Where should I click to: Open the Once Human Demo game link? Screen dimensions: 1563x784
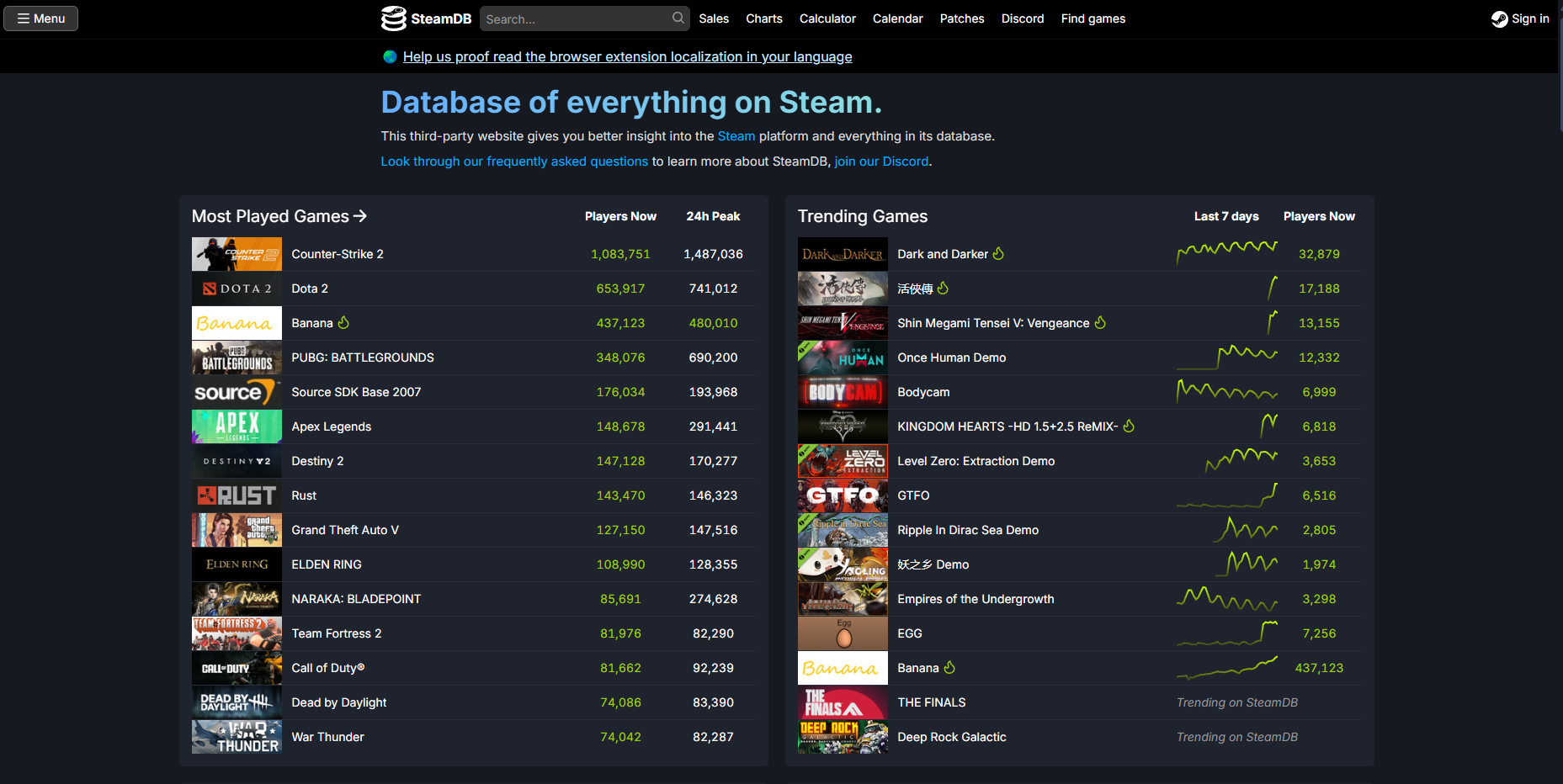[x=952, y=358]
